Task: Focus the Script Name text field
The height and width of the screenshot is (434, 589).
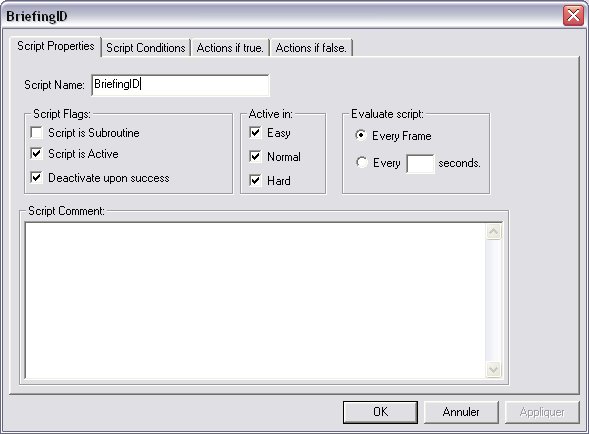Action: click(x=180, y=85)
